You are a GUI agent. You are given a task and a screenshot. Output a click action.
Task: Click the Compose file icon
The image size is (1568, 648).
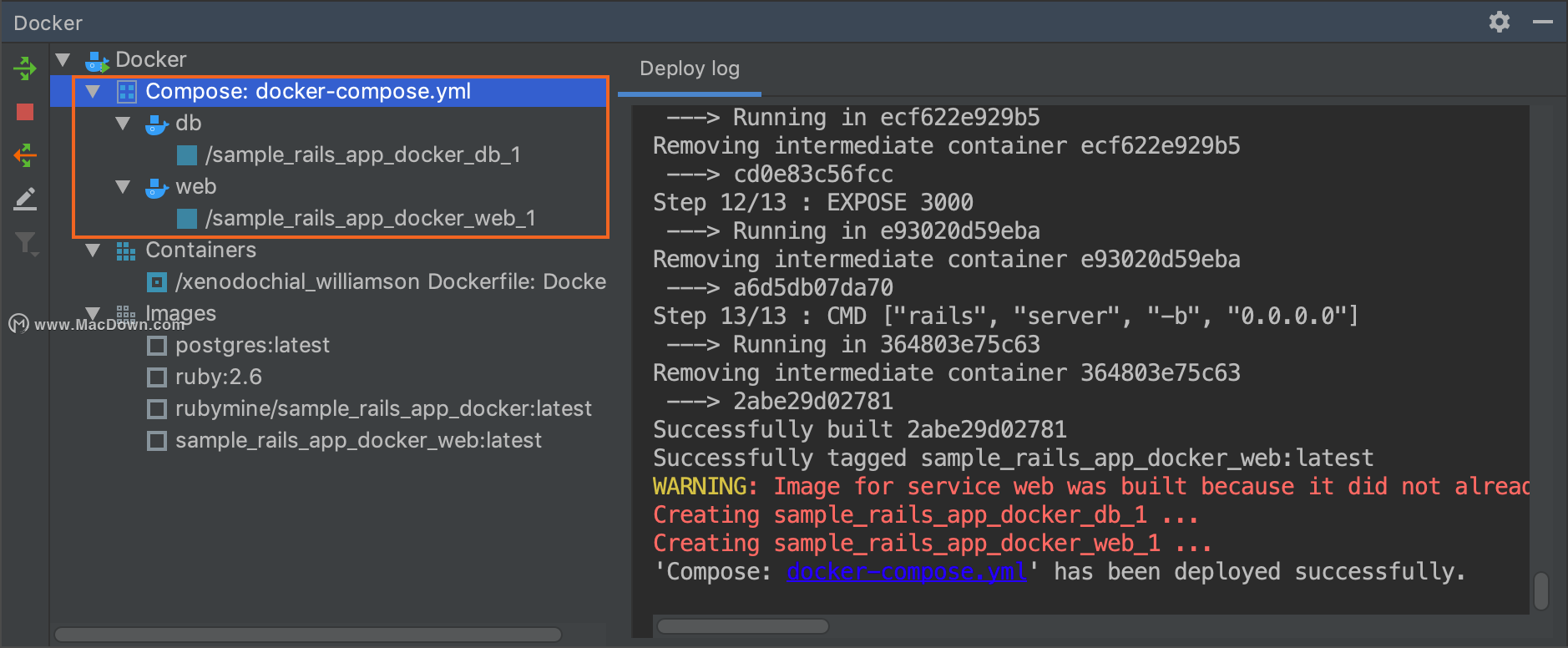(127, 92)
